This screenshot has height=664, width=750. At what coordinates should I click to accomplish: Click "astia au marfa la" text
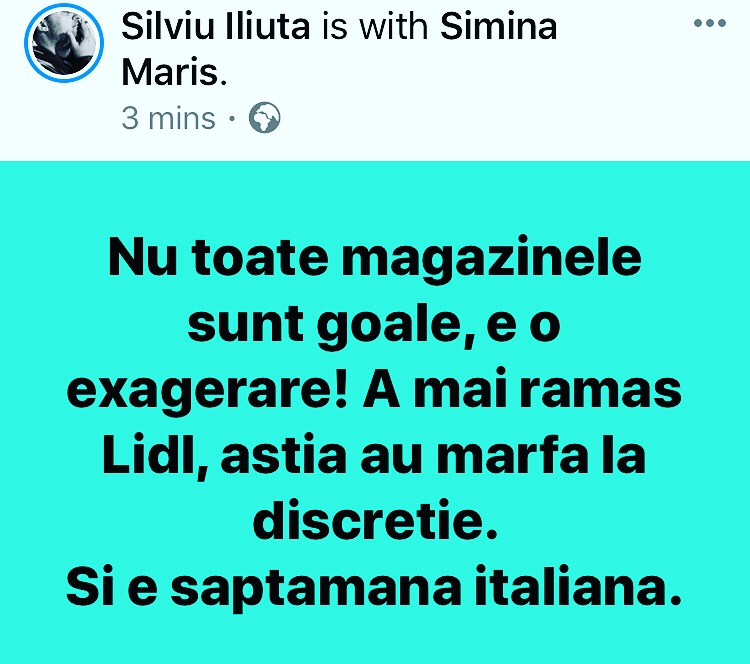[433, 454]
